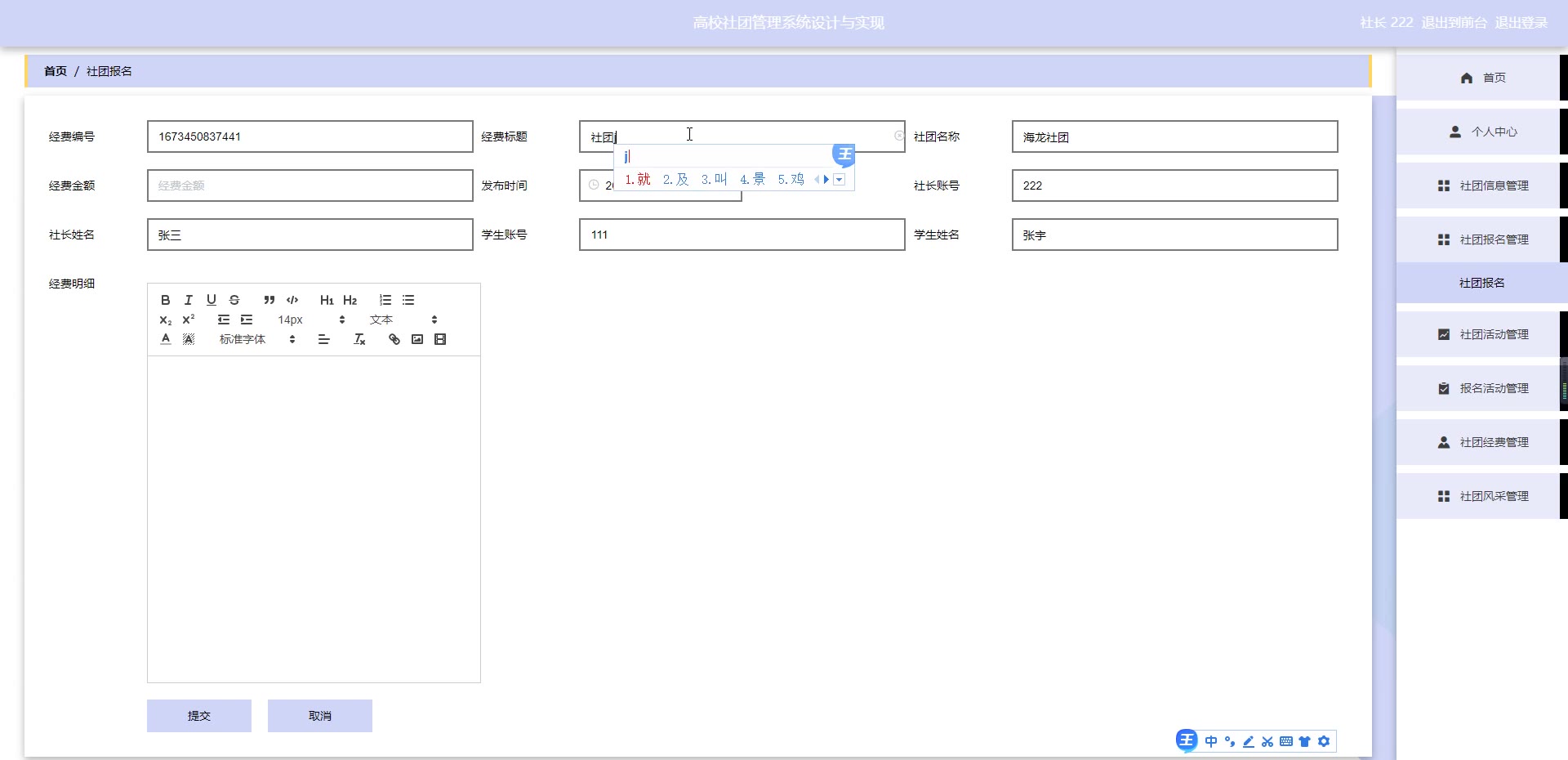Toggle underline formatting in the editor

click(212, 300)
